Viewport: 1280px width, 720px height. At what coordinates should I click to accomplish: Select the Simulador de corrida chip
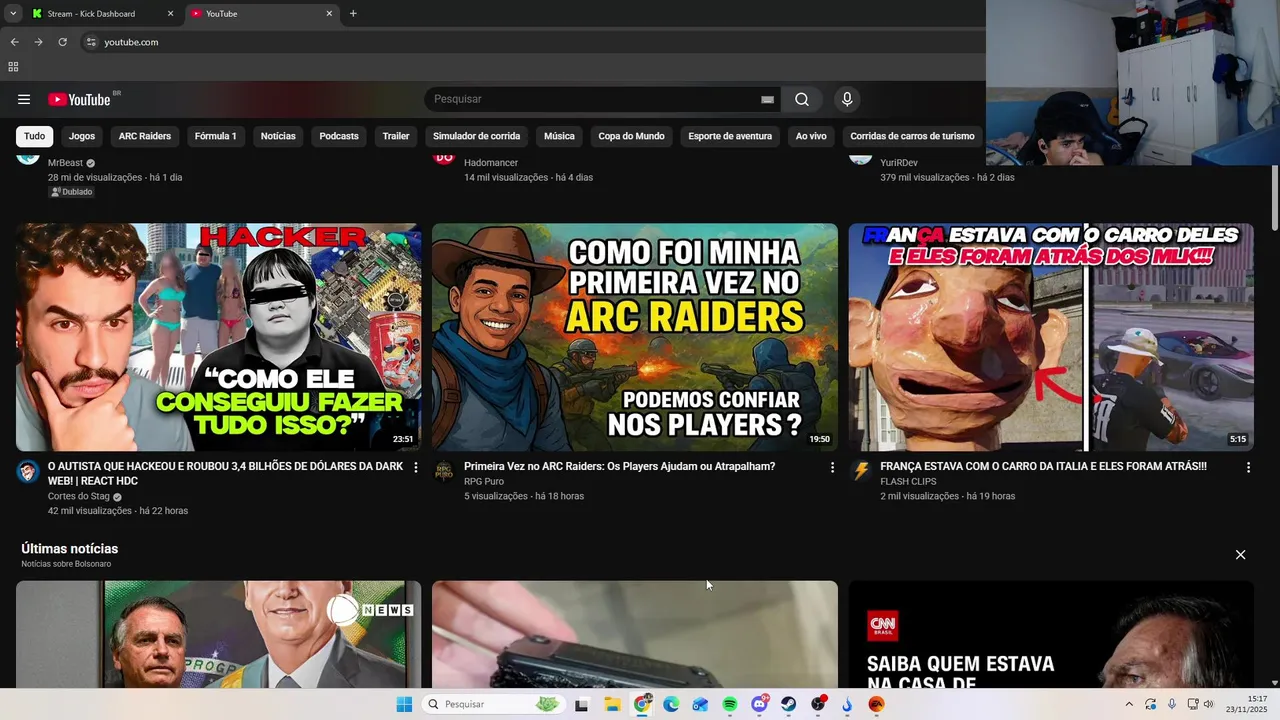coord(477,136)
